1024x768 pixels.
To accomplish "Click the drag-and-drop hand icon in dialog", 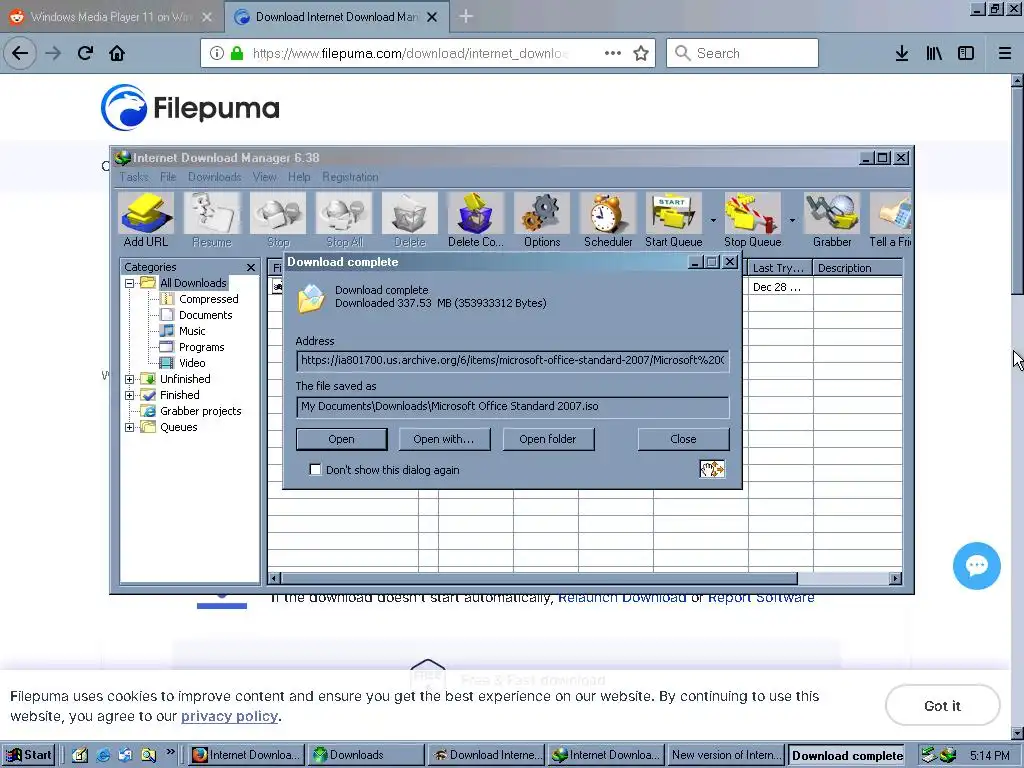I will click(712, 469).
